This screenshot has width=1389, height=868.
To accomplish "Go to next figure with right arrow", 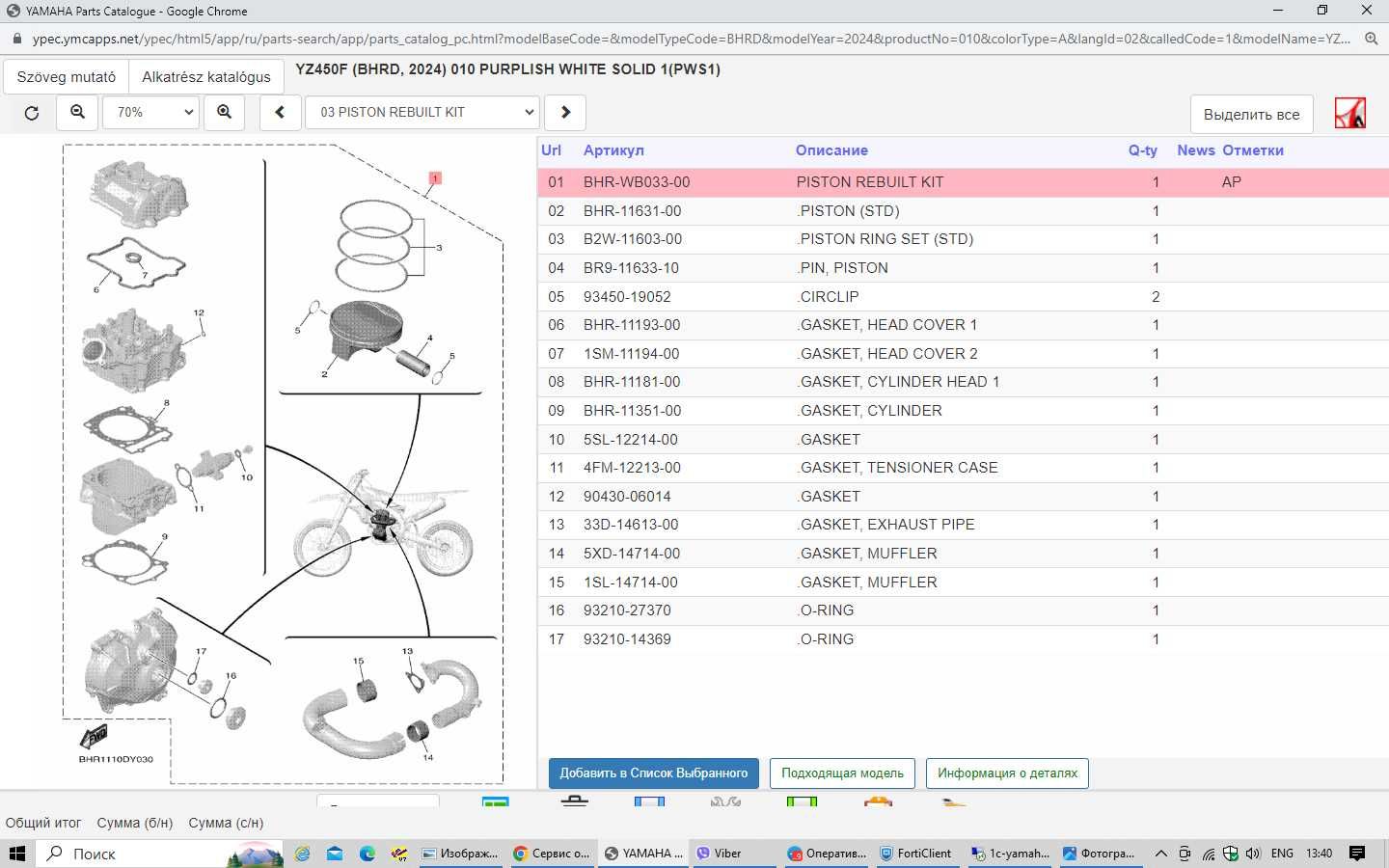I will point(565,112).
